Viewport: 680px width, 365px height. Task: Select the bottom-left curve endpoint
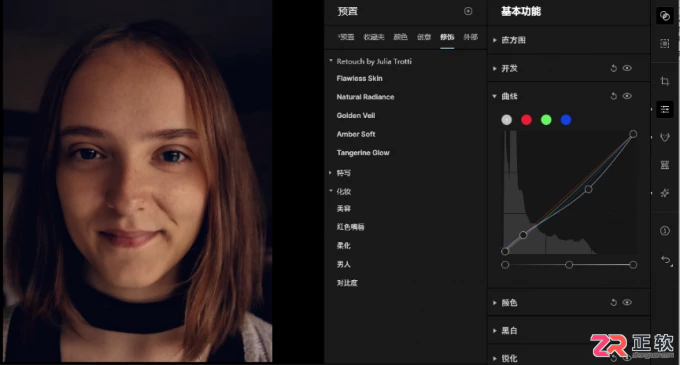pos(505,251)
